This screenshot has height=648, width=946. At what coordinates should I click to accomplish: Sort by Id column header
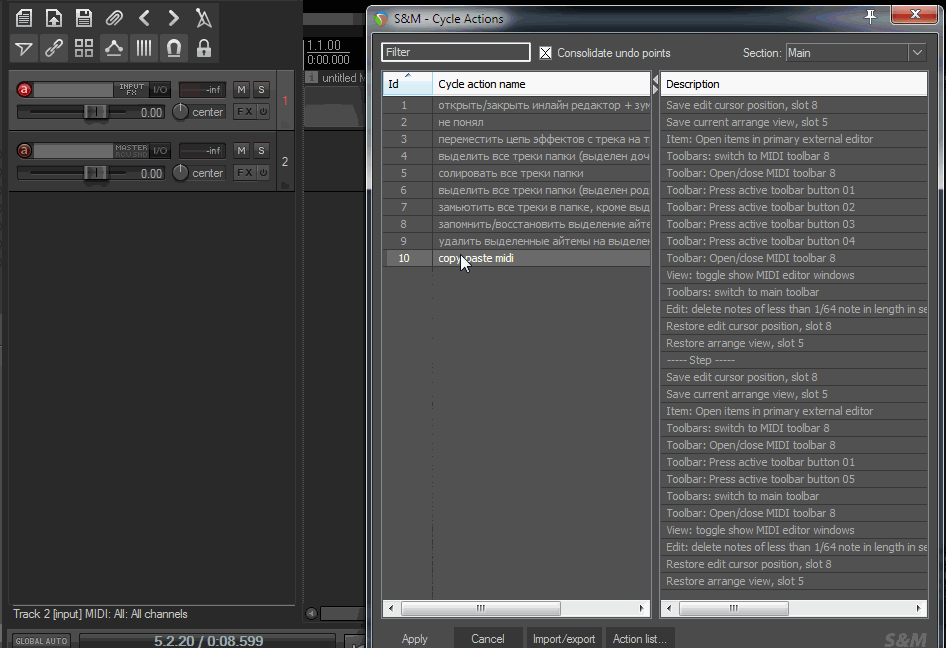[407, 84]
